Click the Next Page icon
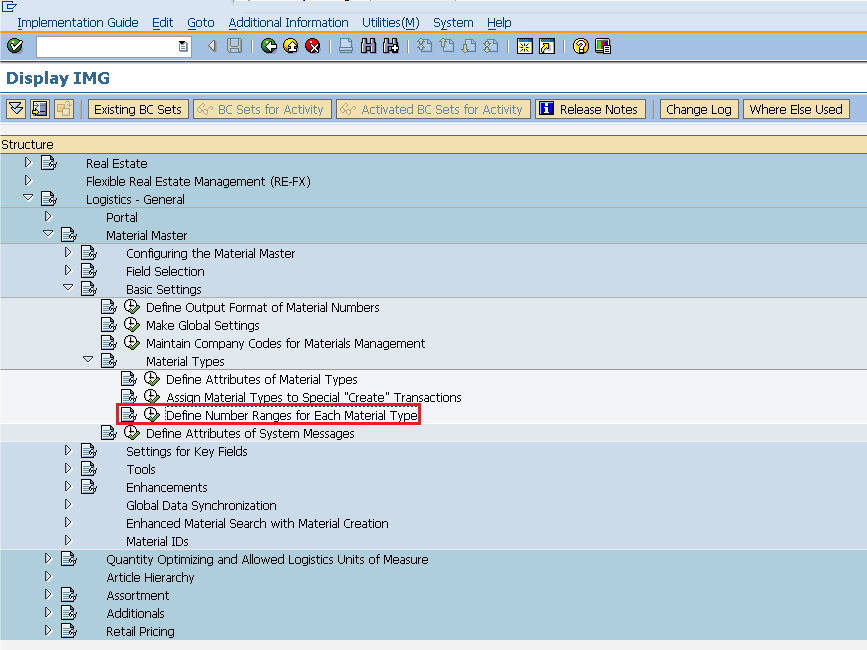 468,46
